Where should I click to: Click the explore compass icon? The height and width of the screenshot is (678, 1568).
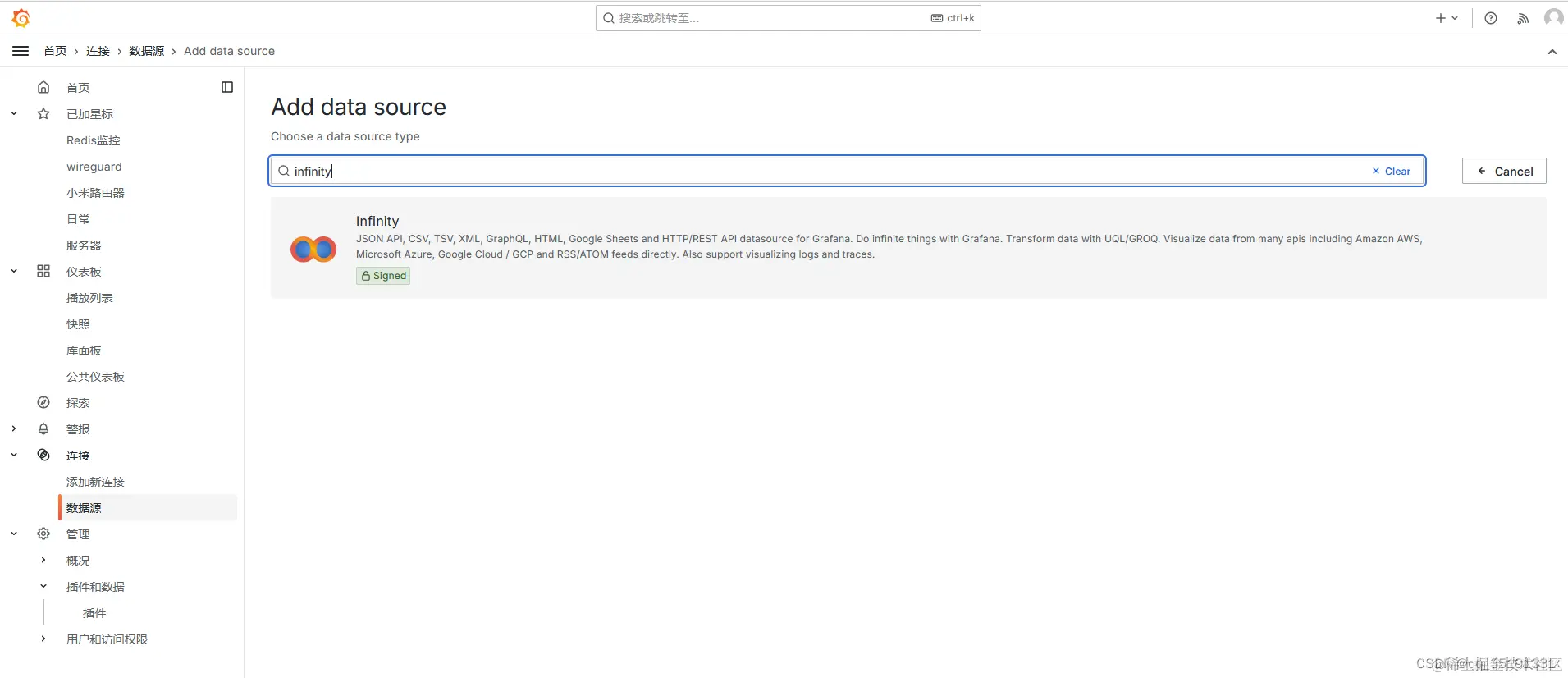point(43,403)
